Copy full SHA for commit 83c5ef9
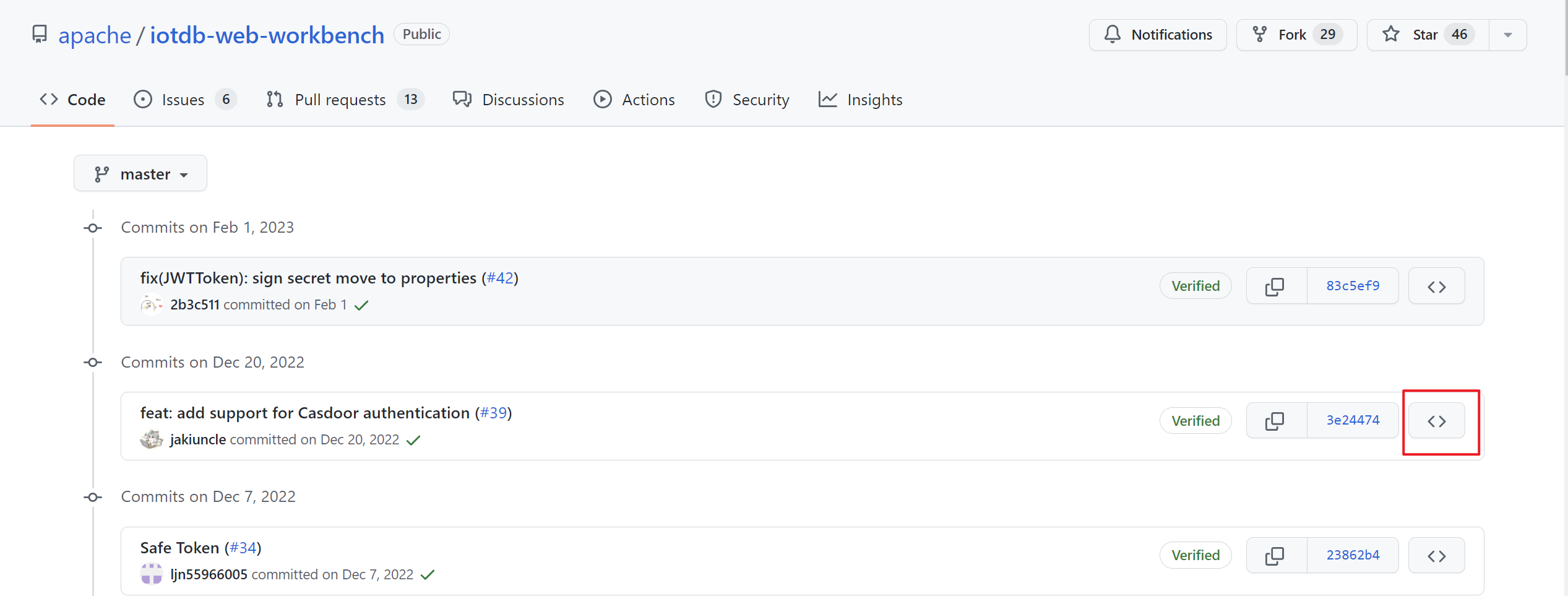This screenshot has height=596, width=1568. pos(1276,286)
